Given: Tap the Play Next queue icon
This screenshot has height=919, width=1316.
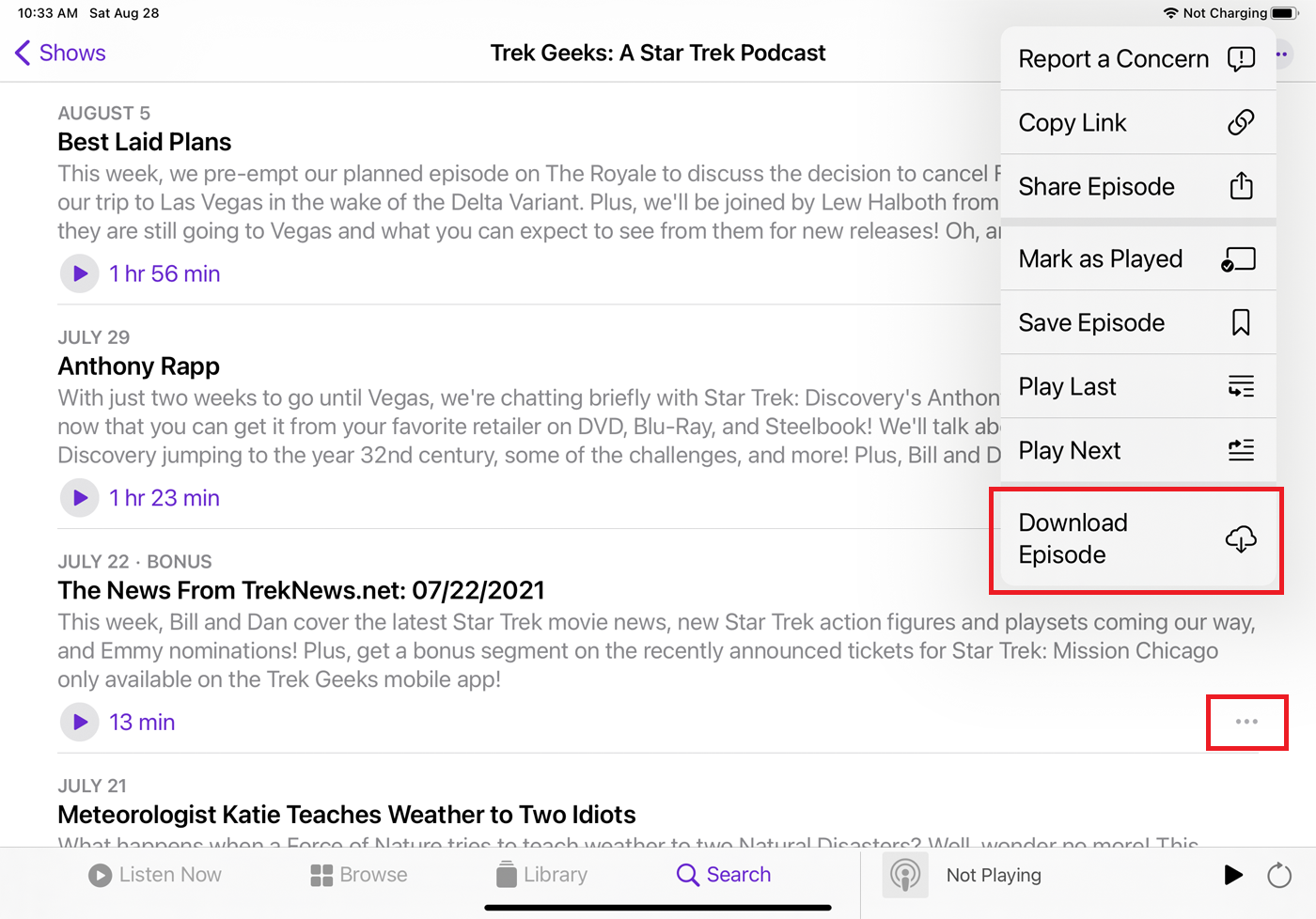Looking at the screenshot, I should pyautogui.click(x=1241, y=450).
